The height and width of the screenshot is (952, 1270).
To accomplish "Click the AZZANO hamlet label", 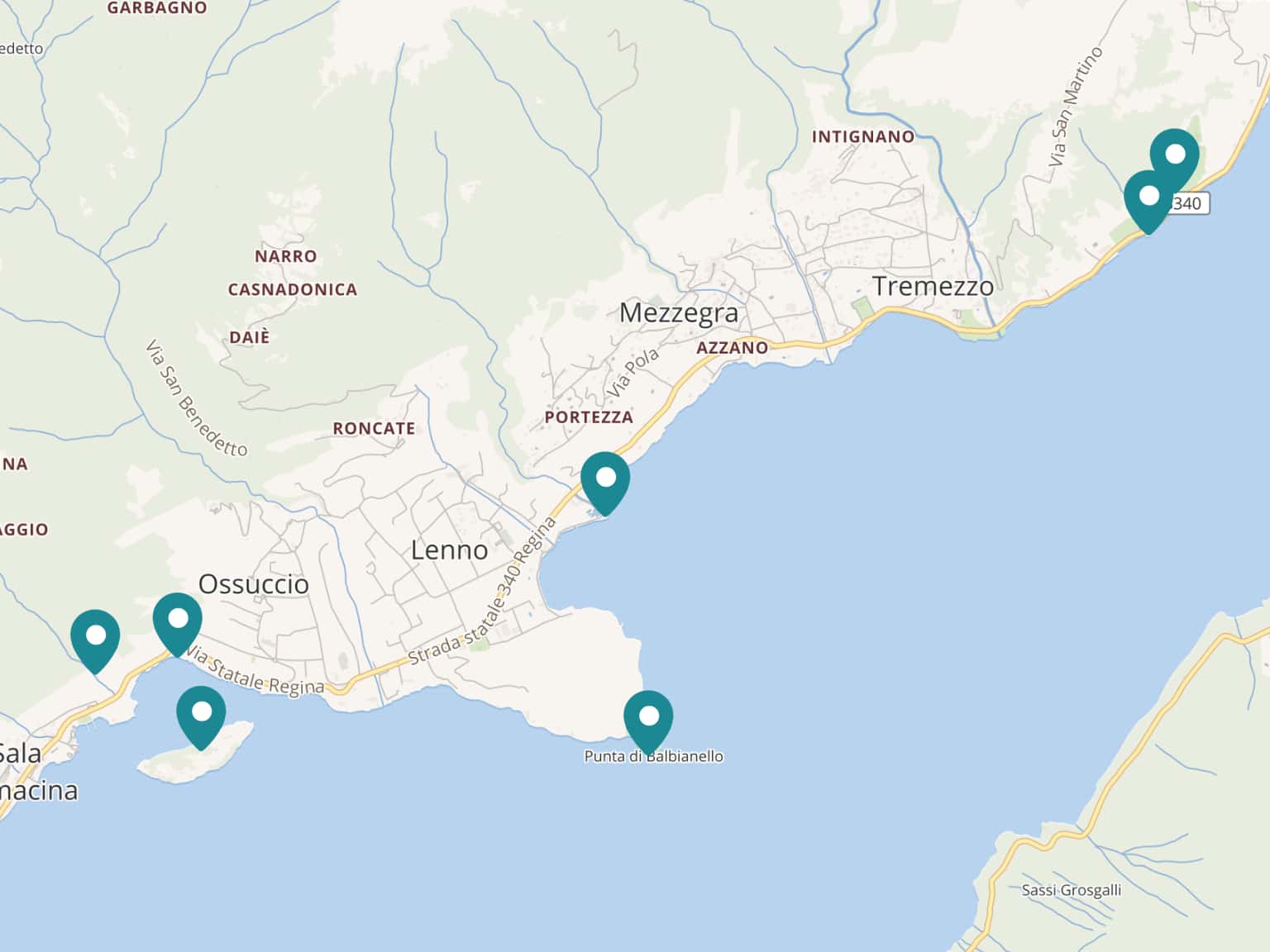I will coord(732,348).
